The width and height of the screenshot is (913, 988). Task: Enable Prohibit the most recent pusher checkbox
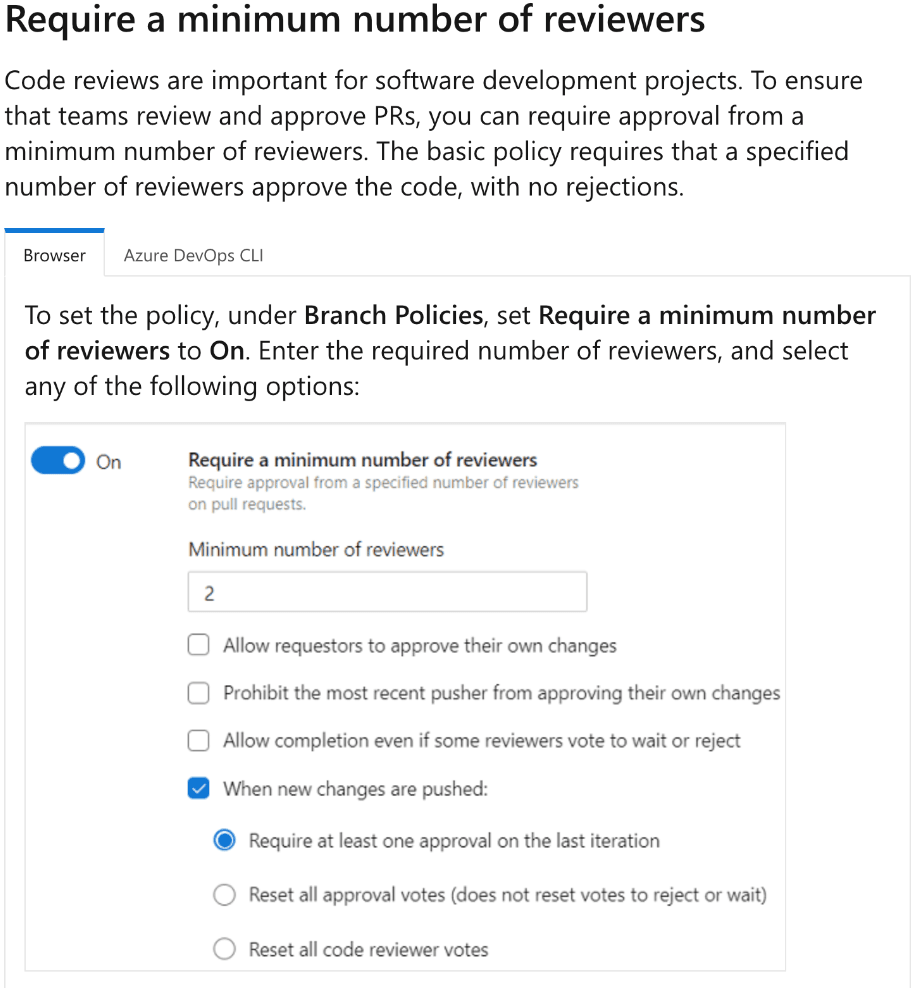pos(199,693)
